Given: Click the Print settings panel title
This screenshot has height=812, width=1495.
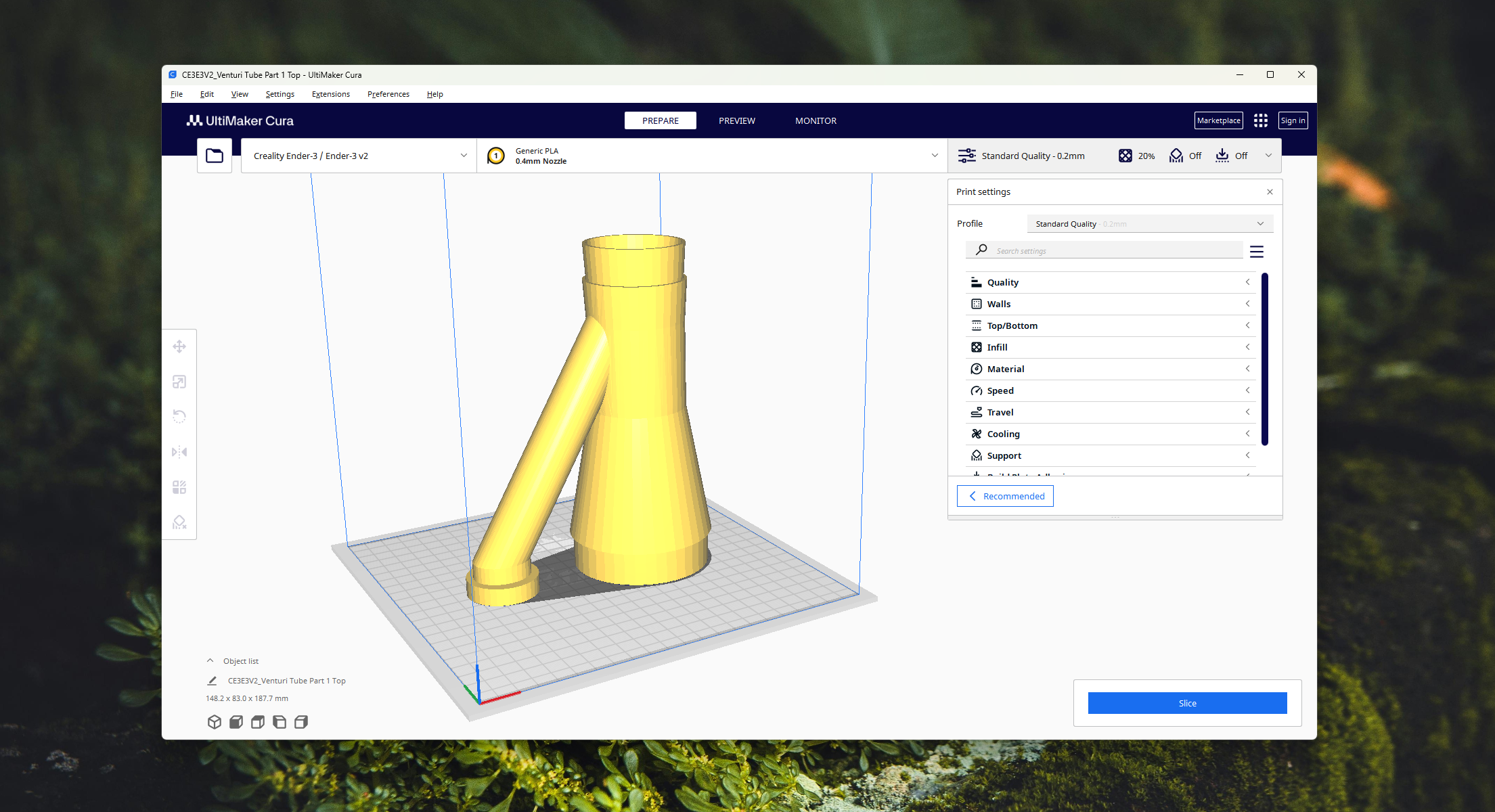Looking at the screenshot, I should (983, 192).
